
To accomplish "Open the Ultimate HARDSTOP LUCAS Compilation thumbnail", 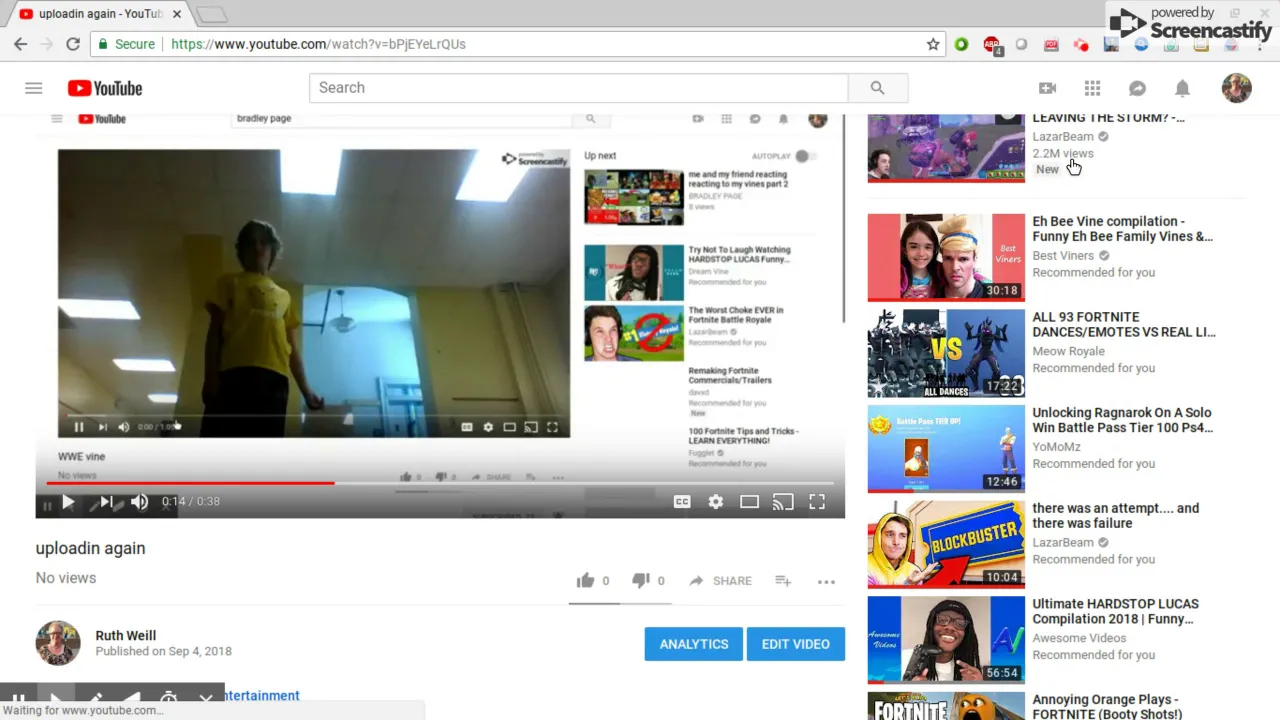I will click(x=946, y=640).
